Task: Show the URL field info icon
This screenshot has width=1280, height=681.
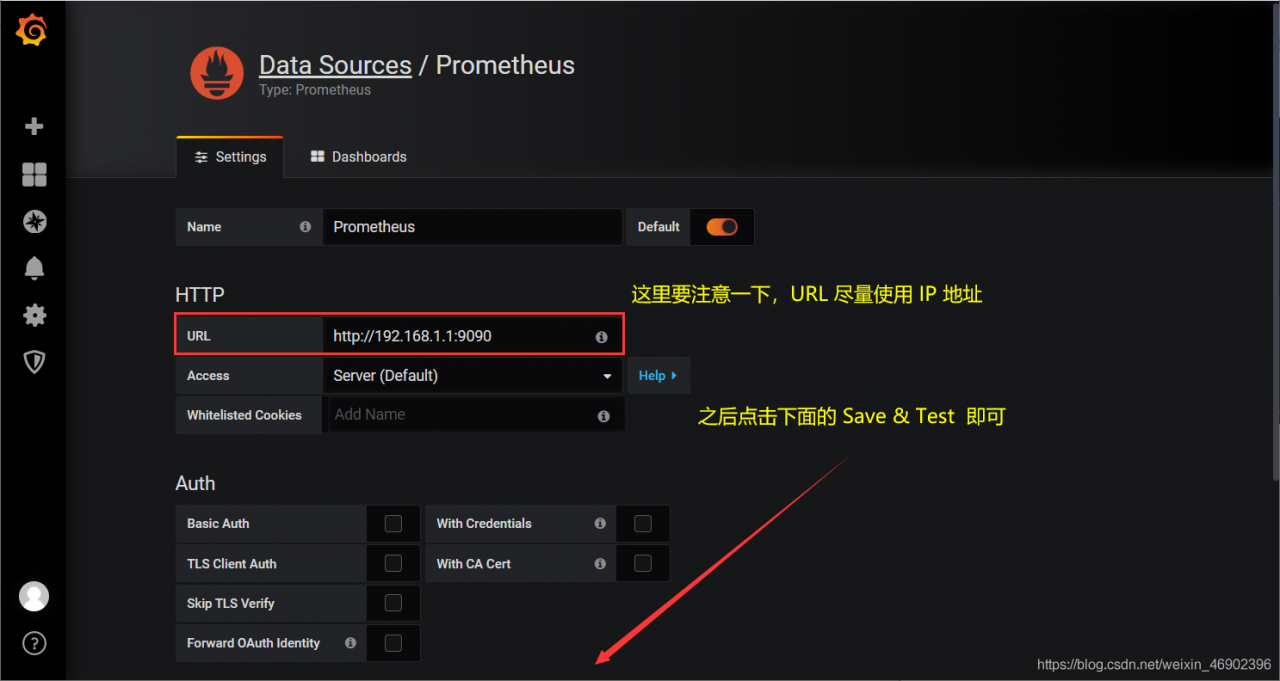Action: [601, 337]
